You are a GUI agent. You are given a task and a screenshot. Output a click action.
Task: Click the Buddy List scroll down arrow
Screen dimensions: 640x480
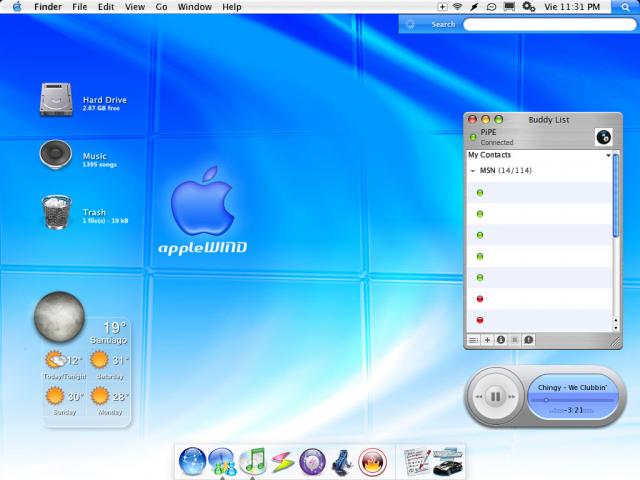pos(616,328)
